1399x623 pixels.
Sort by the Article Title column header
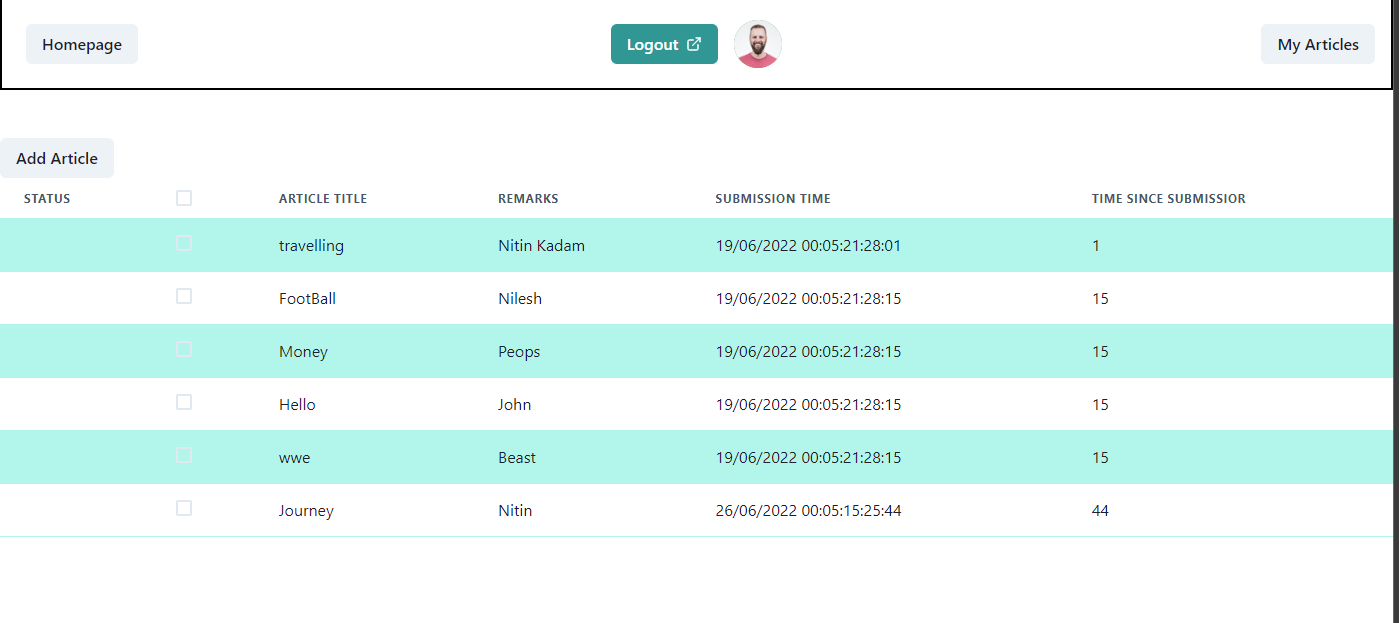[323, 199]
